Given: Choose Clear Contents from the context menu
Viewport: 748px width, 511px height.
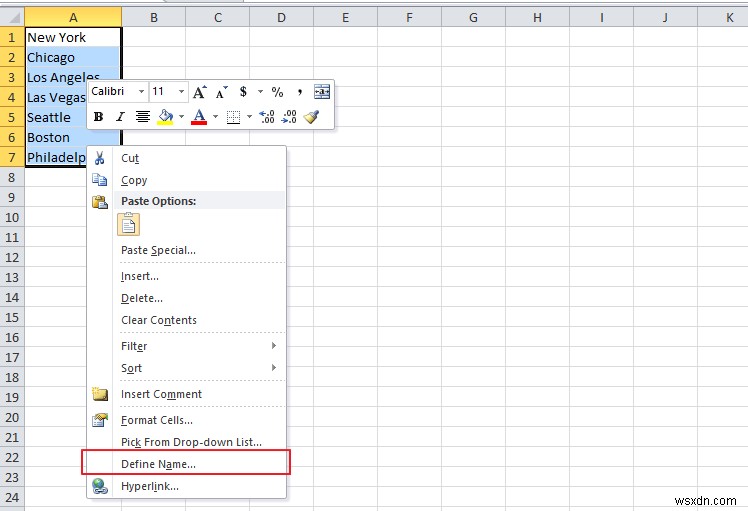Looking at the screenshot, I should [x=187, y=320].
